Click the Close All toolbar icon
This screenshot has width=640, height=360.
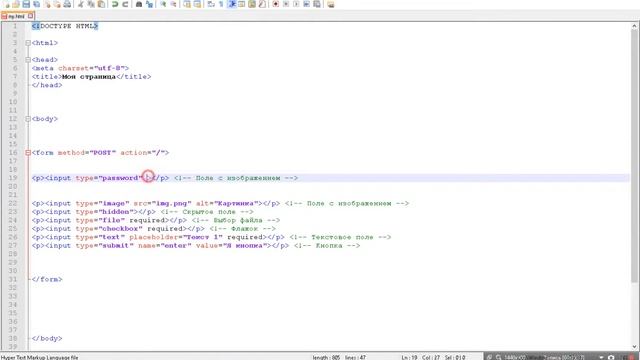point(57,4)
